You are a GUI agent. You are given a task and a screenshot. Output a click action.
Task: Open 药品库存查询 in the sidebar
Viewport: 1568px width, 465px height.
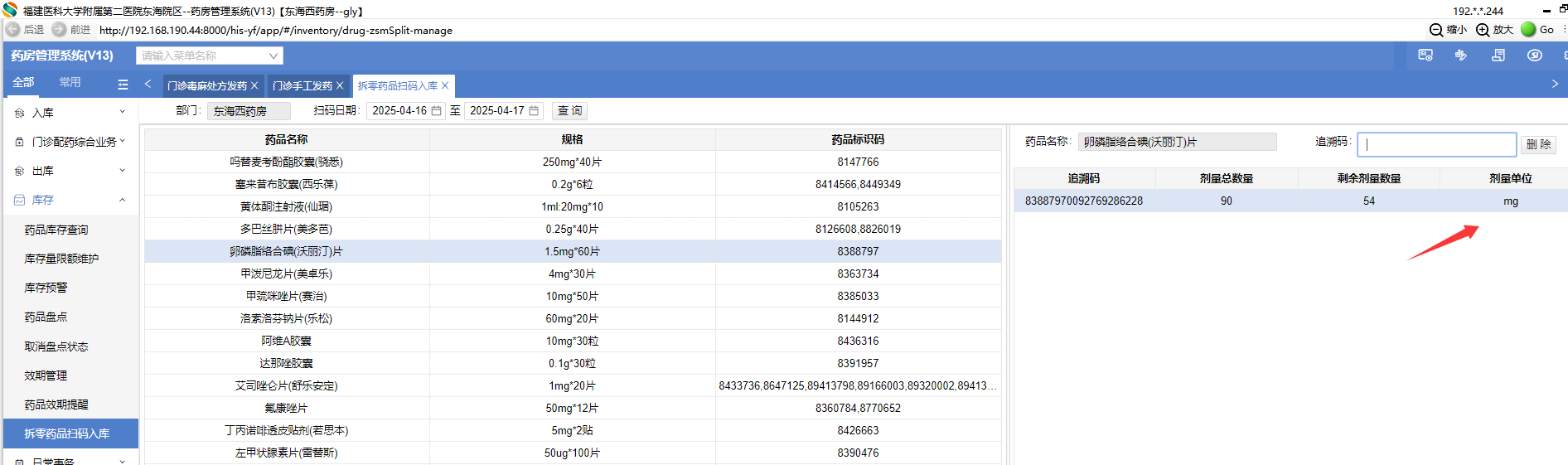tap(56, 230)
